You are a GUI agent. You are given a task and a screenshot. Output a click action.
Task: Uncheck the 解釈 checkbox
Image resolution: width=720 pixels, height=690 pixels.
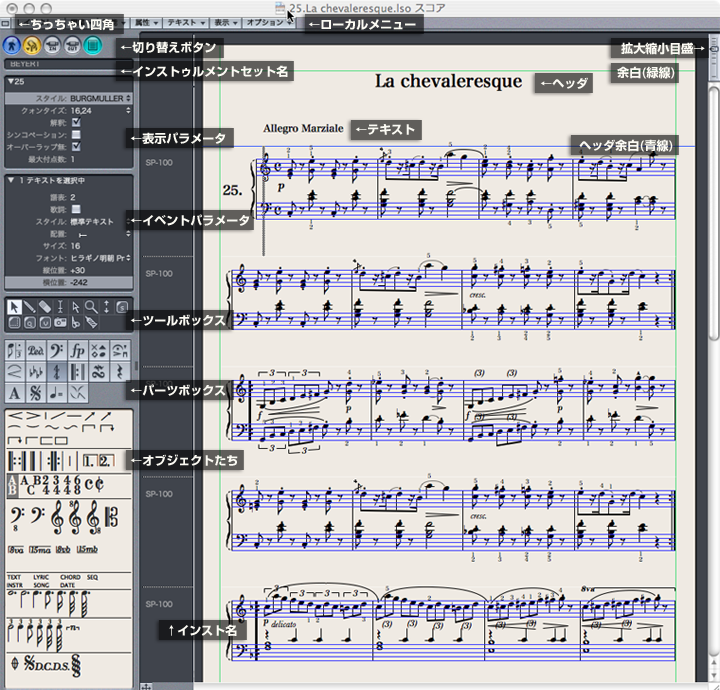(x=76, y=122)
